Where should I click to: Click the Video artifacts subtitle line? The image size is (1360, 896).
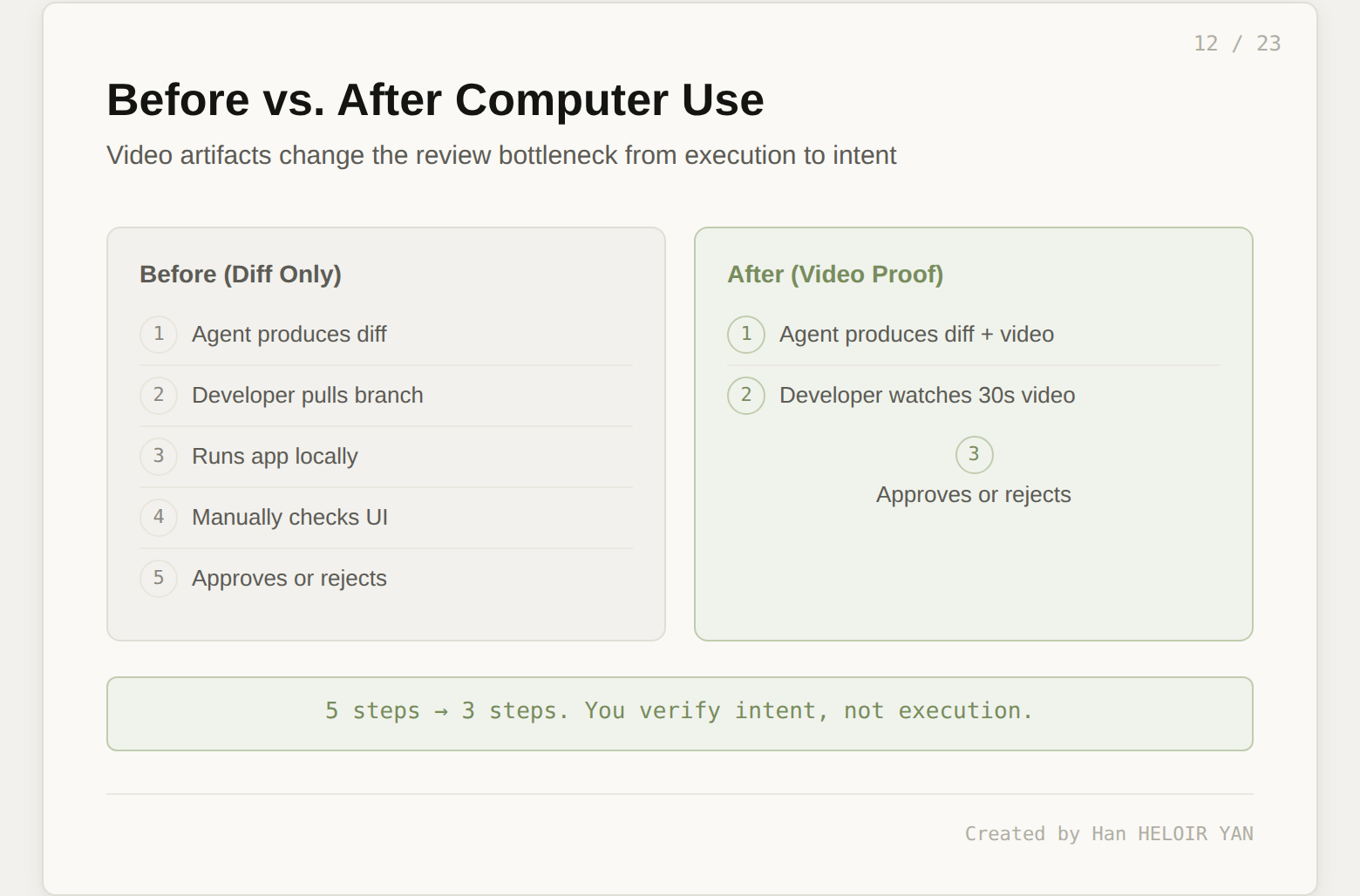(x=501, y=155)
